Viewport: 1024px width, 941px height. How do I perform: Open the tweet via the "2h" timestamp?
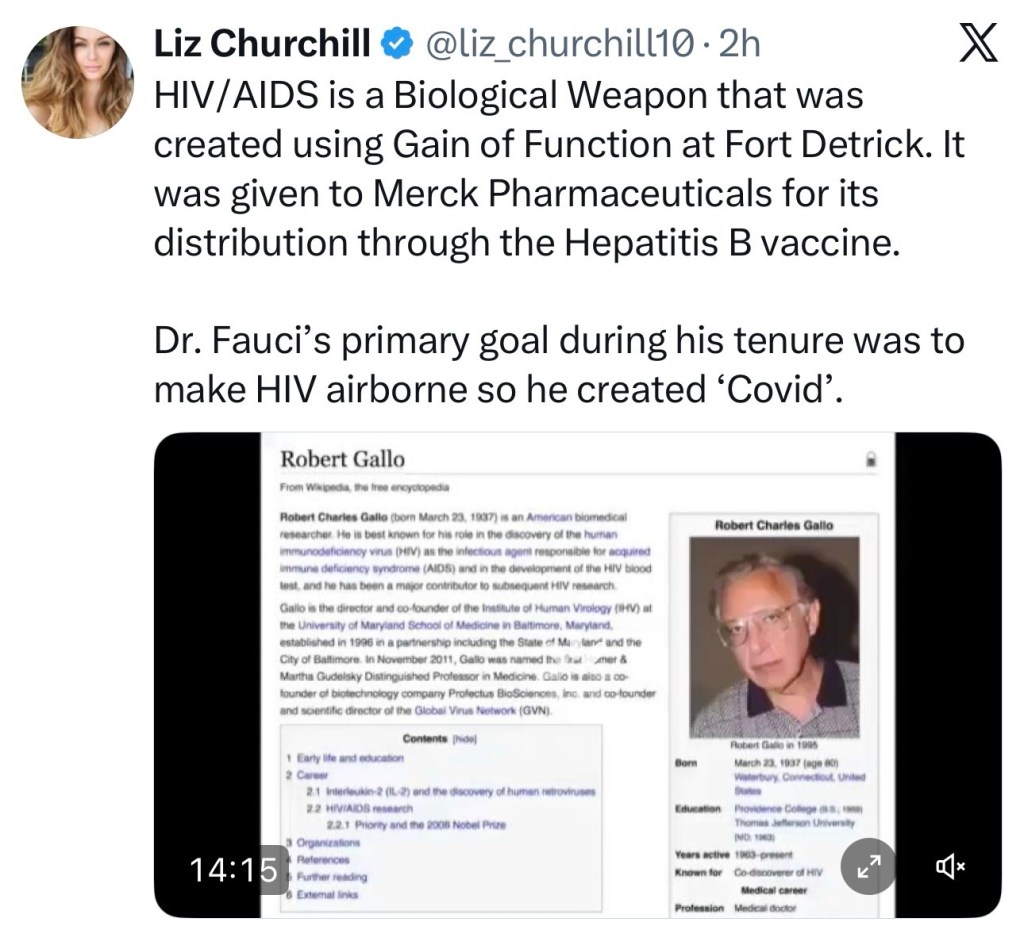tap(740, 43)
